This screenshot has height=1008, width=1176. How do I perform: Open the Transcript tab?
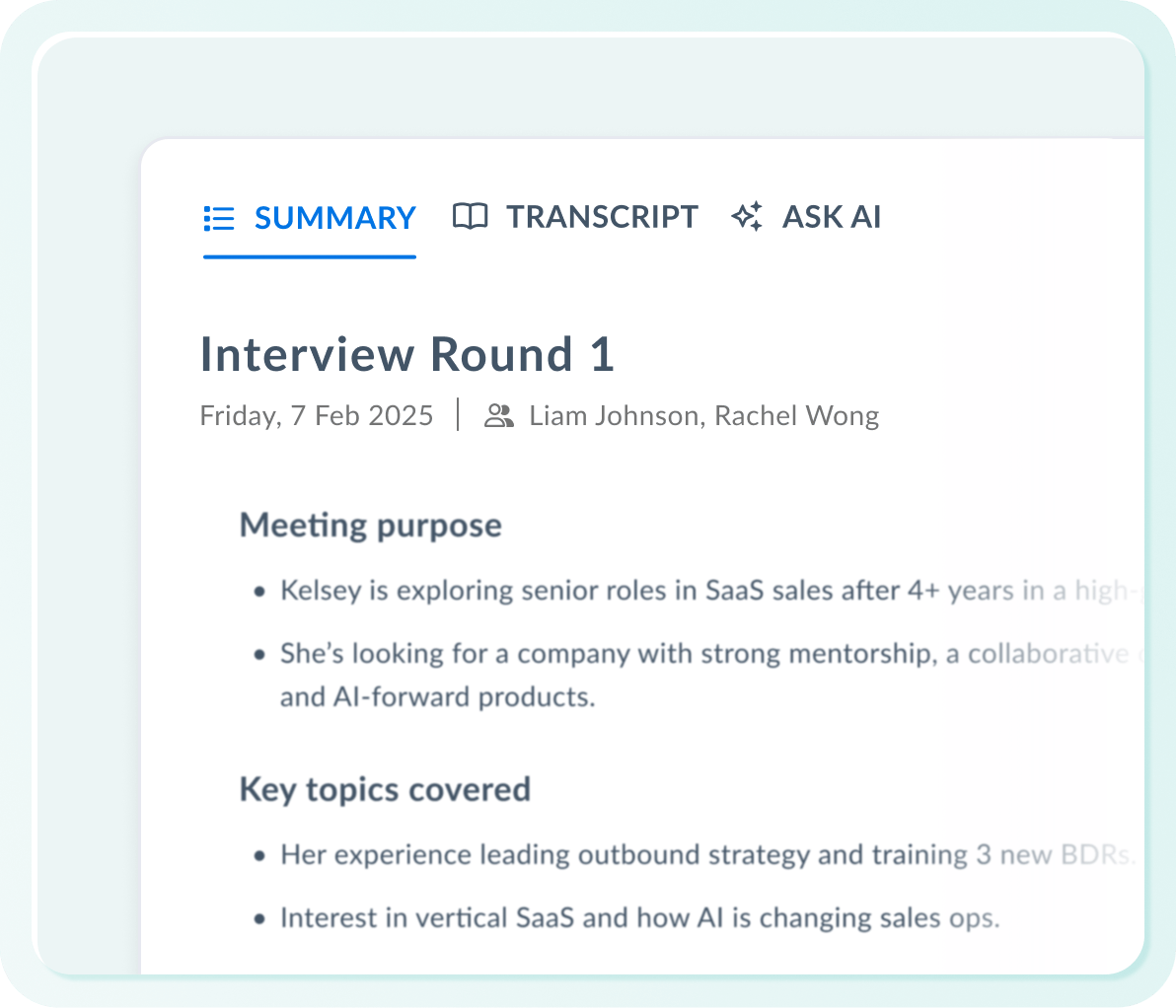(602, 216)
